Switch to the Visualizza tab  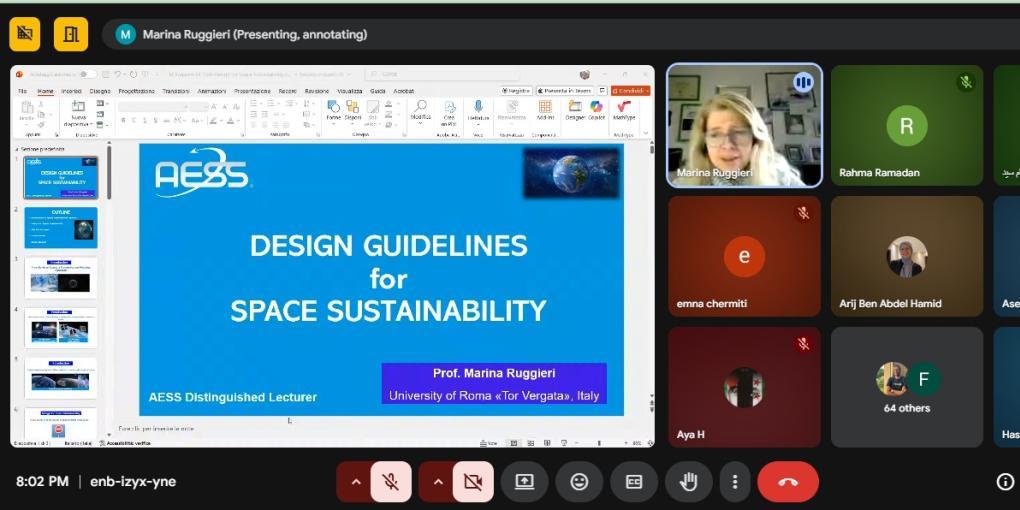[x=350, y=91]
